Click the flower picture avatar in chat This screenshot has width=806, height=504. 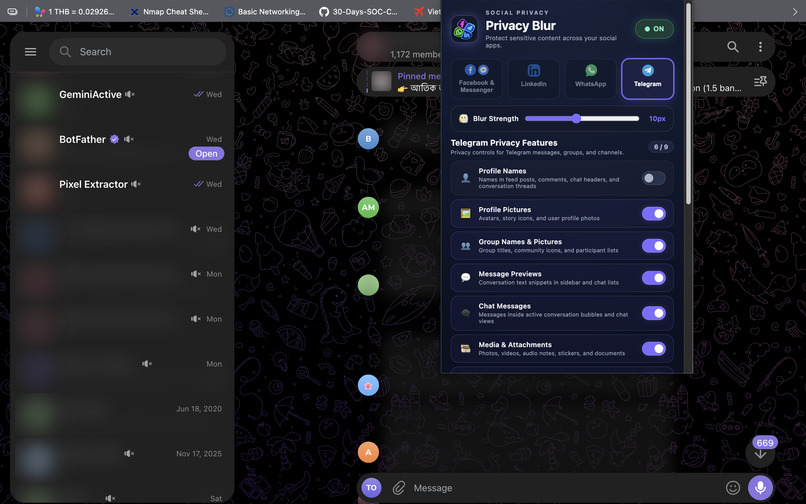pos(368,385)
